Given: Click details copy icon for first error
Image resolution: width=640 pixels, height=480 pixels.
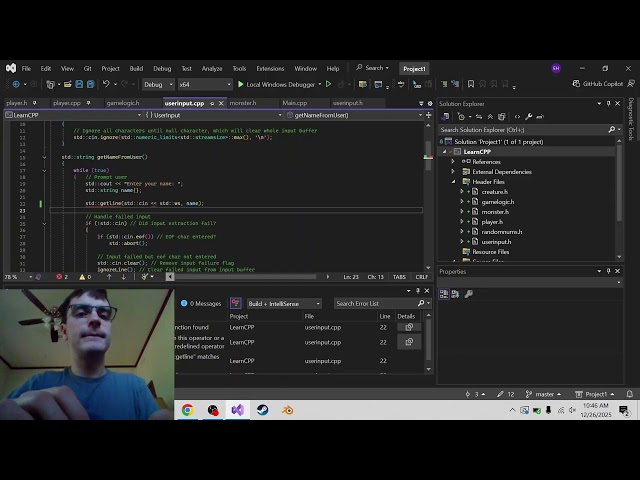Looking at the screenshot, I should coord(409,327).
